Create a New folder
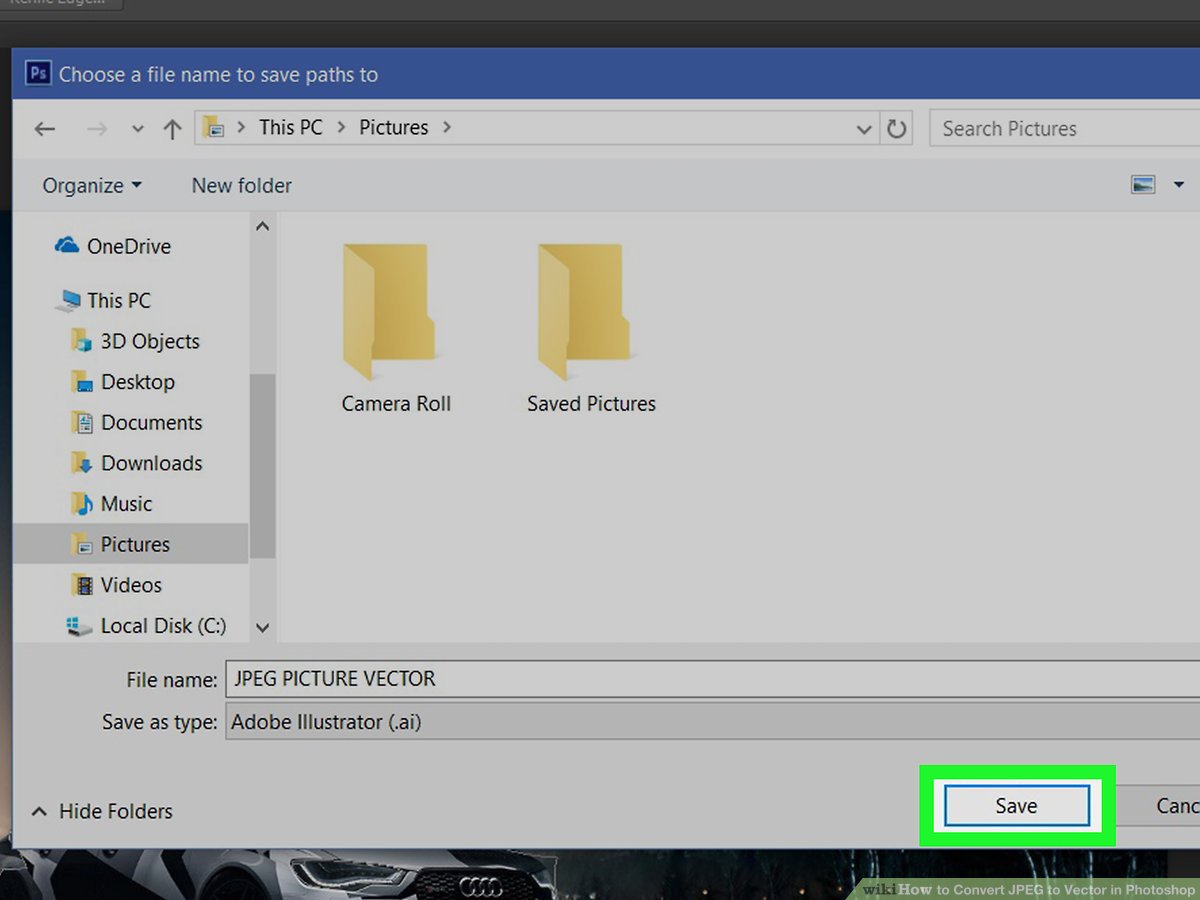1200x900 pixels. (240, 185)
